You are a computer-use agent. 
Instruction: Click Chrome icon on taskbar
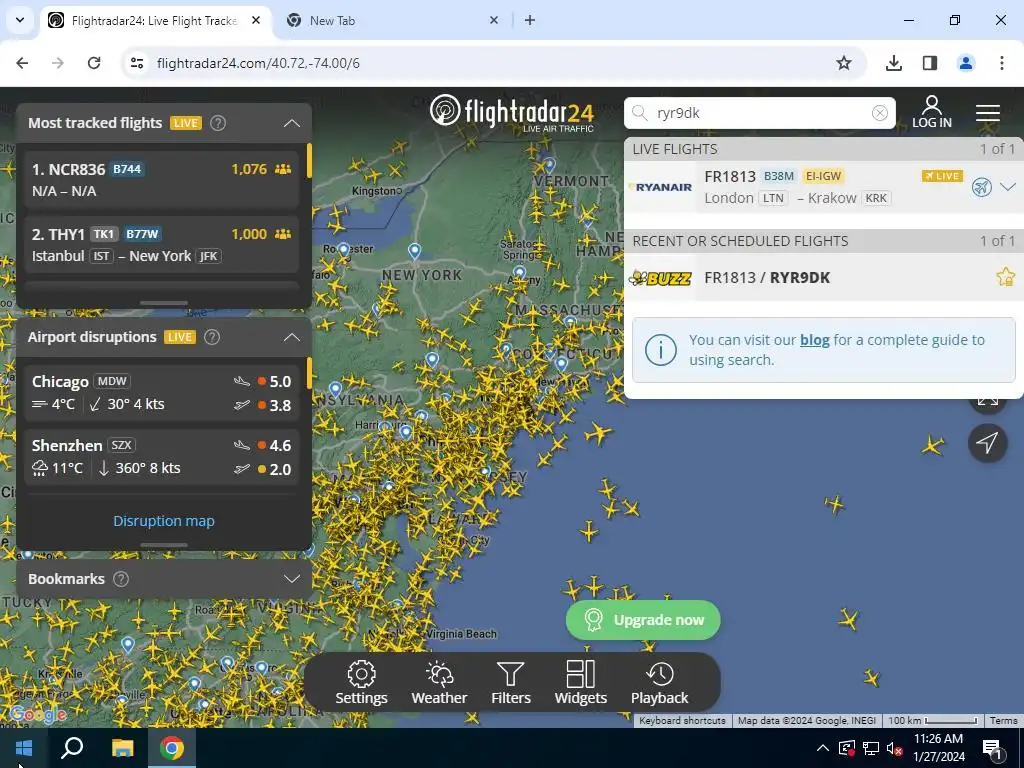pos(172,748)
